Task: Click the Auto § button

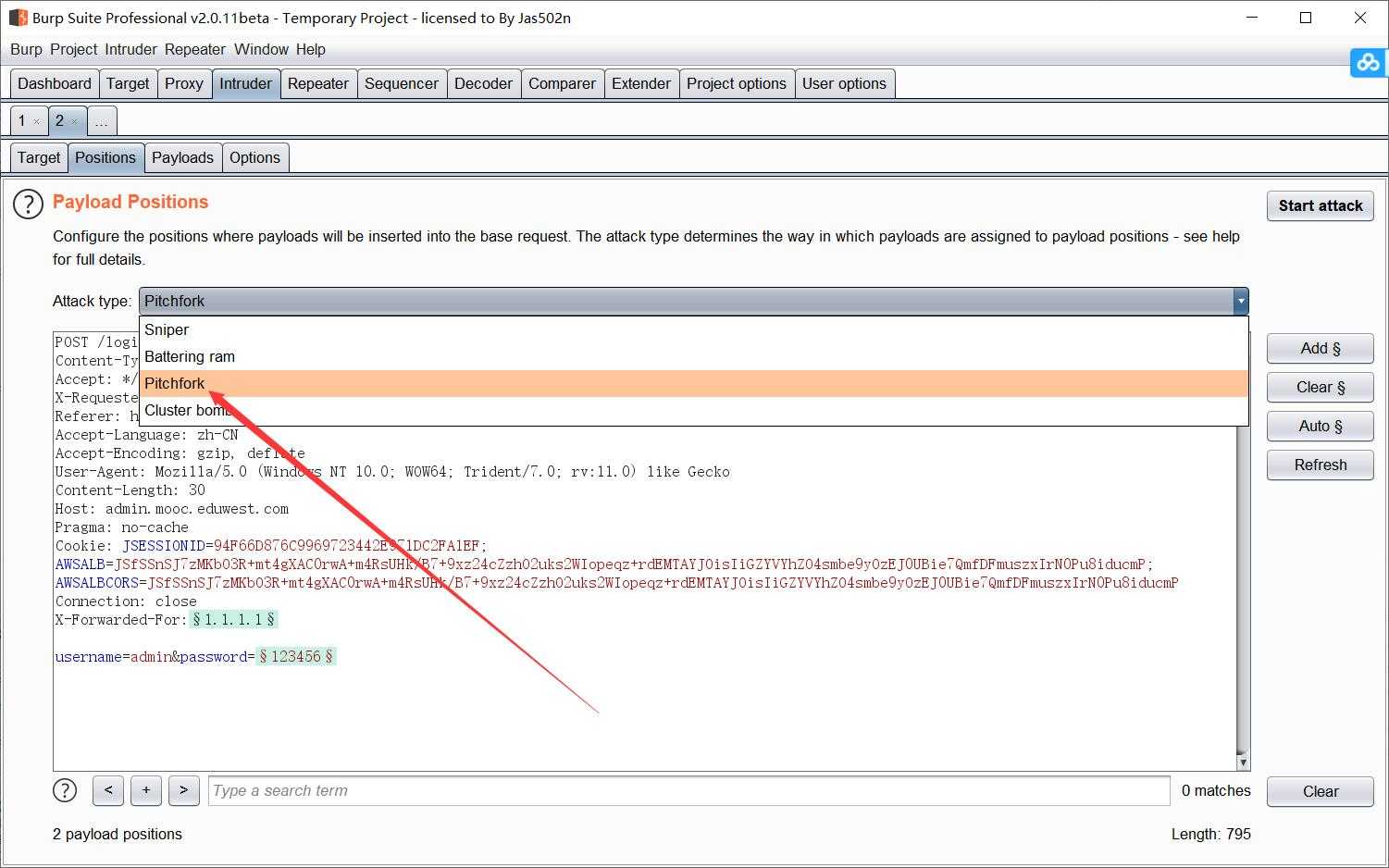Action: click(1321, 426)
